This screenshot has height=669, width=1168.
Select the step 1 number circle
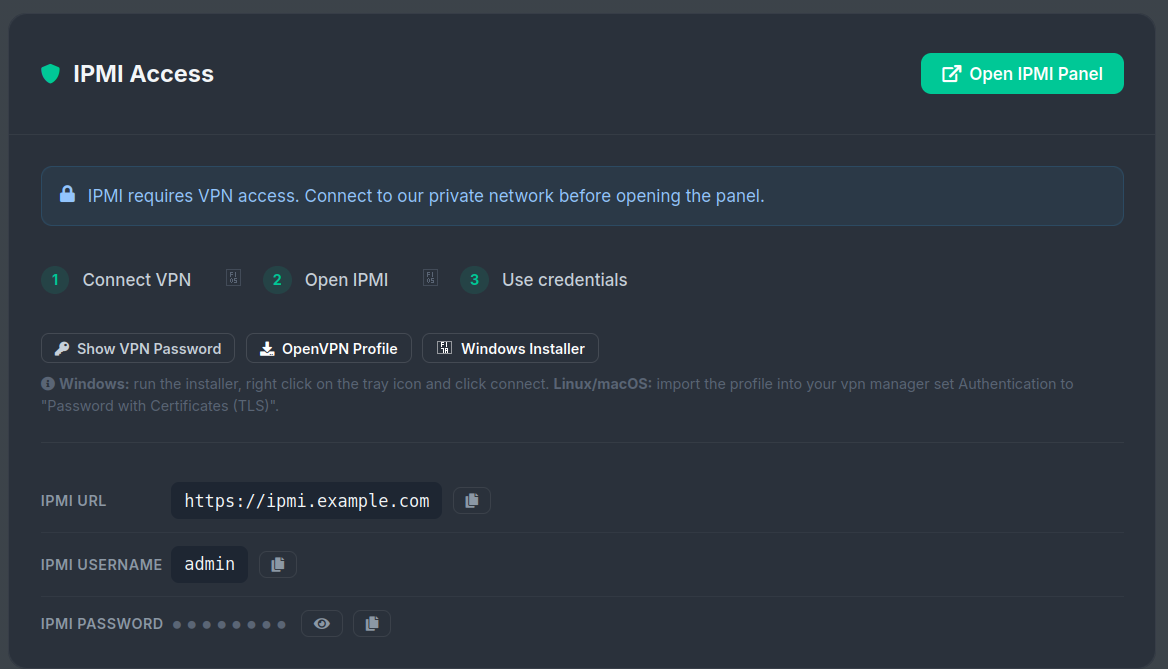(55, 280)
